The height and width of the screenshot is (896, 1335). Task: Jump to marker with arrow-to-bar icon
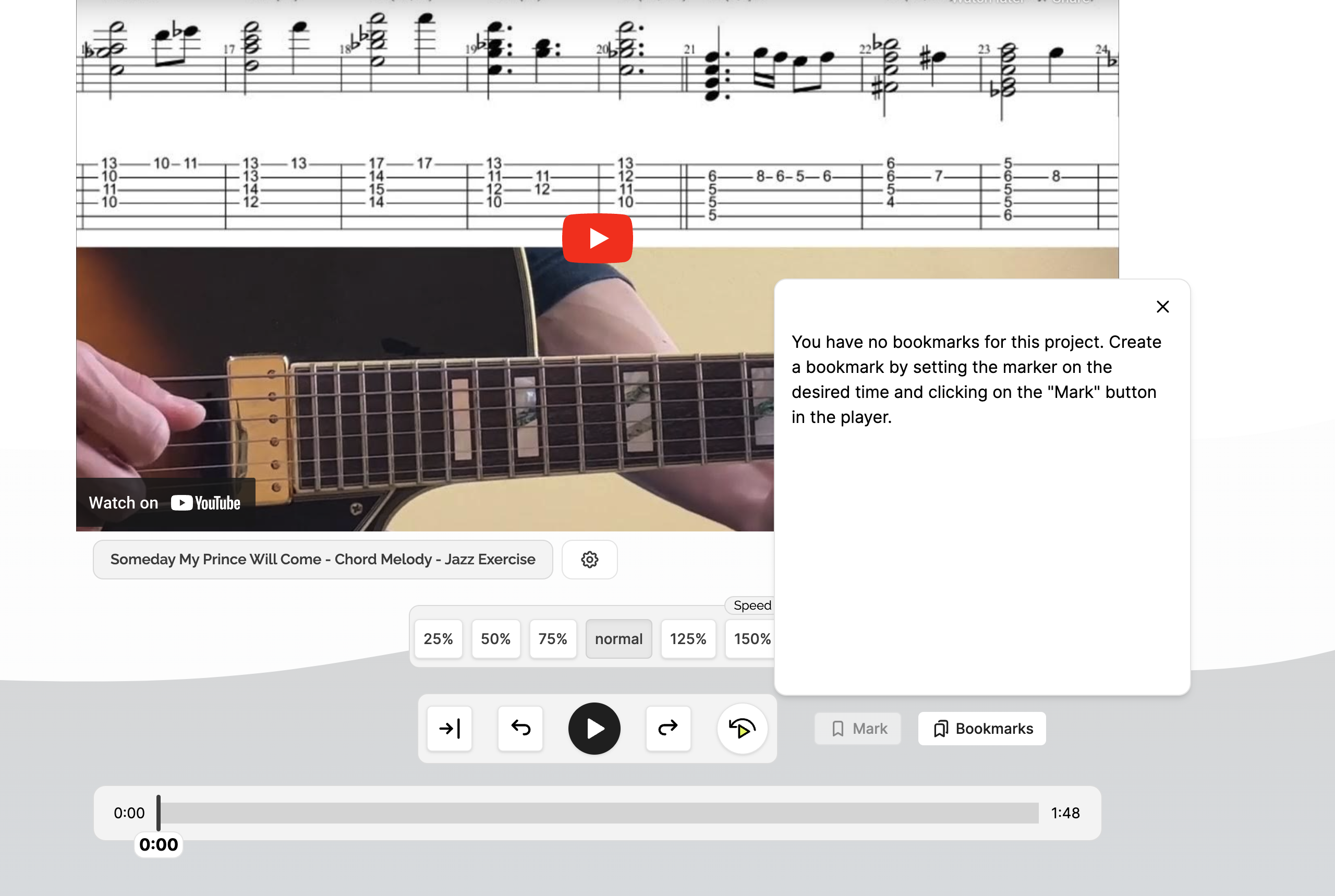[x=450, y=729]
